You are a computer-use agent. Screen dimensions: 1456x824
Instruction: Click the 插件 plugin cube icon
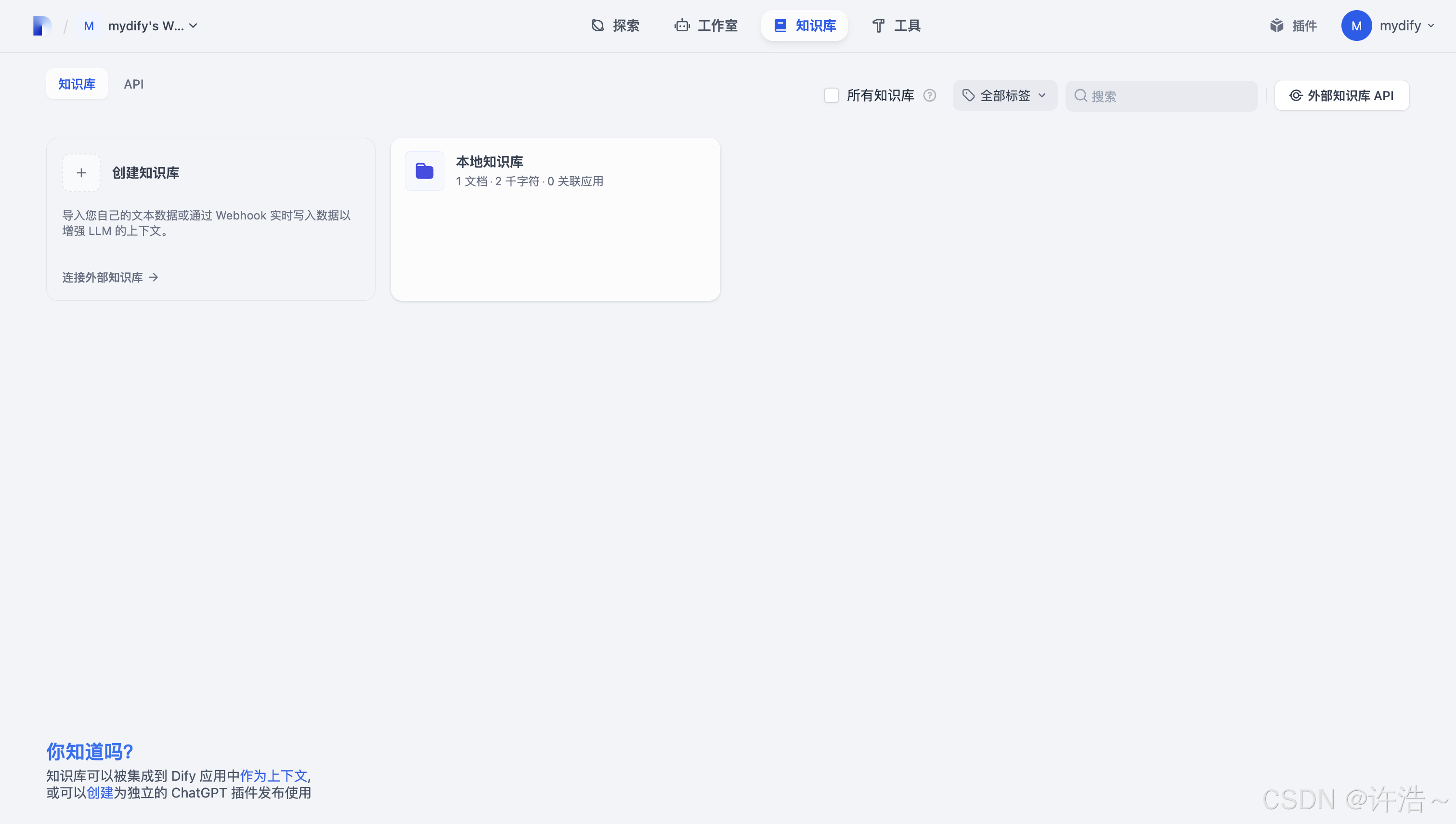(x=1276, y=26)
